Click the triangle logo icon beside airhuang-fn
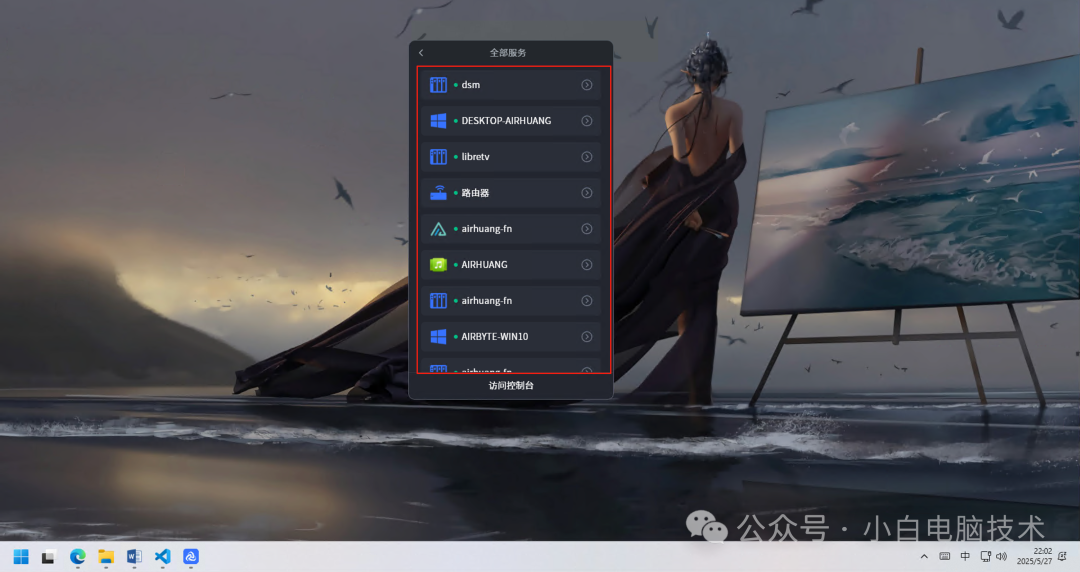 pos(438,229)
